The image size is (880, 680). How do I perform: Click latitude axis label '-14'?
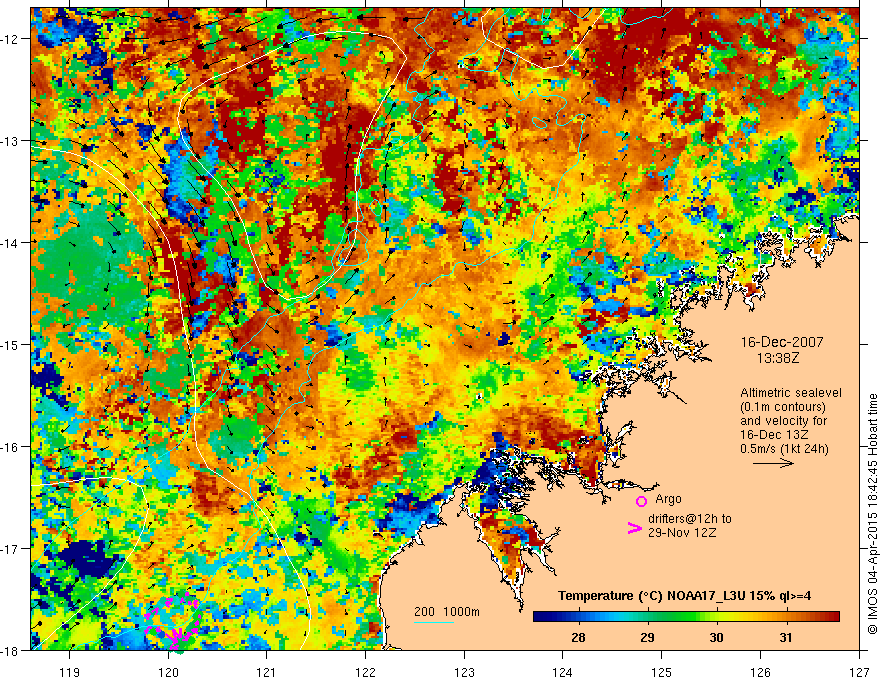[x=10, y=243]
